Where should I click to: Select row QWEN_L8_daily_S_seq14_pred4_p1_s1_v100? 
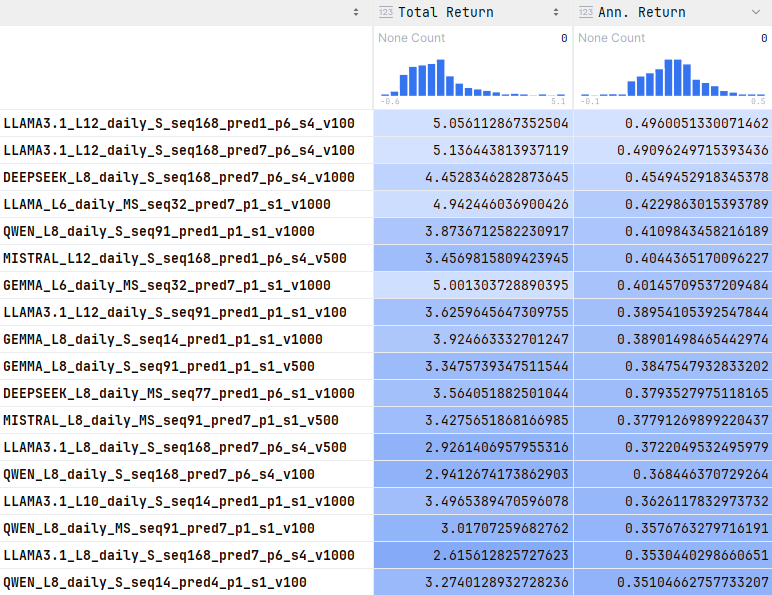coord(155,582)
